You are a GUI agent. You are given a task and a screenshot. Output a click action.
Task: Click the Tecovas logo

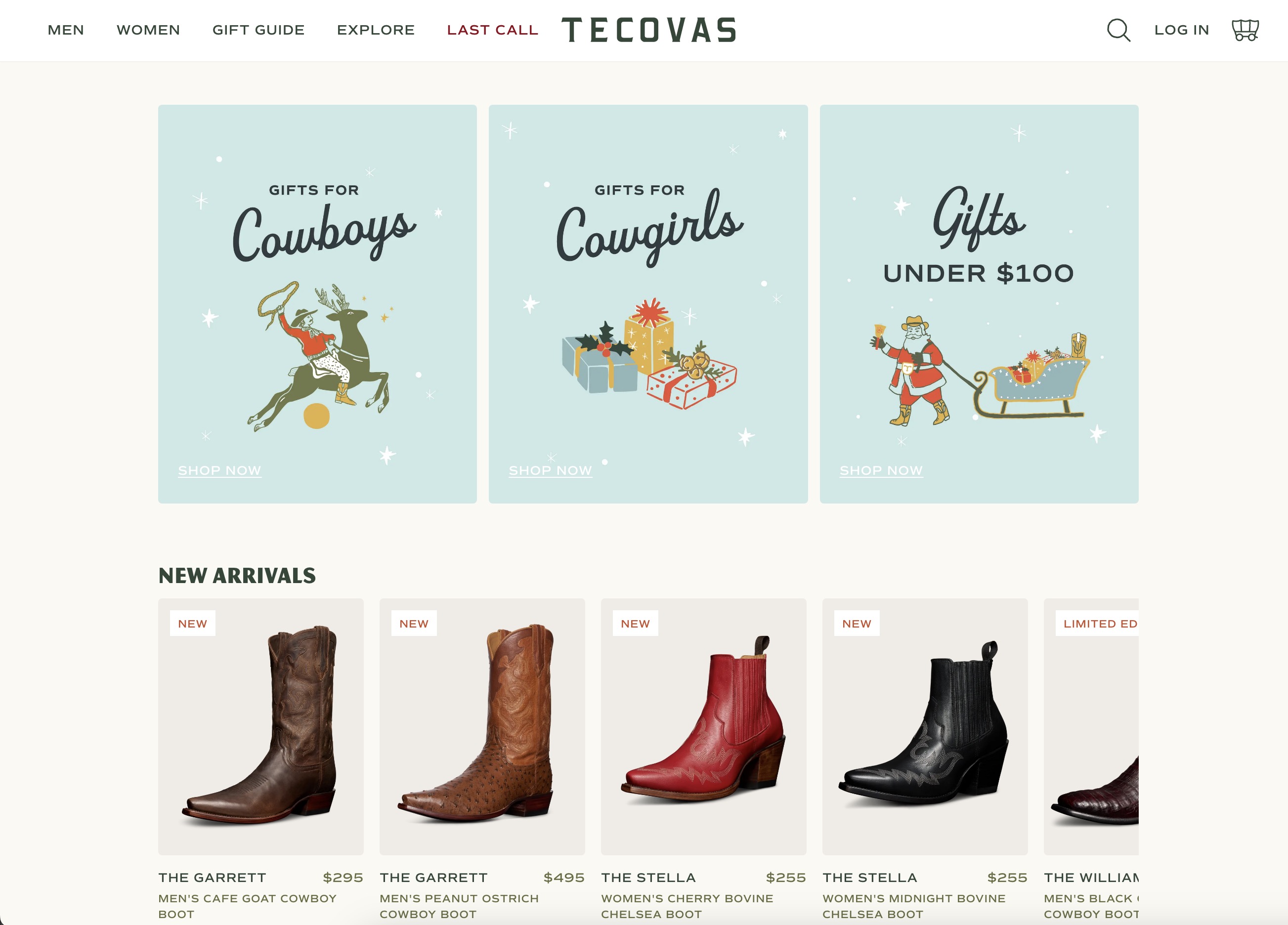click(x=649, y=30)
